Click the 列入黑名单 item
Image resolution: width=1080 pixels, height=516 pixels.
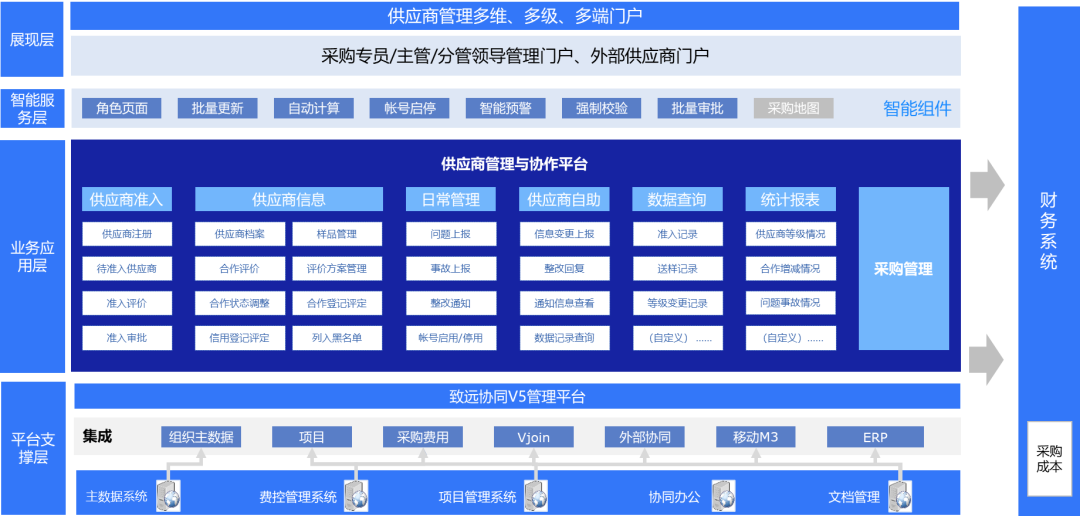pyautogui.click(x=337, y=338)
